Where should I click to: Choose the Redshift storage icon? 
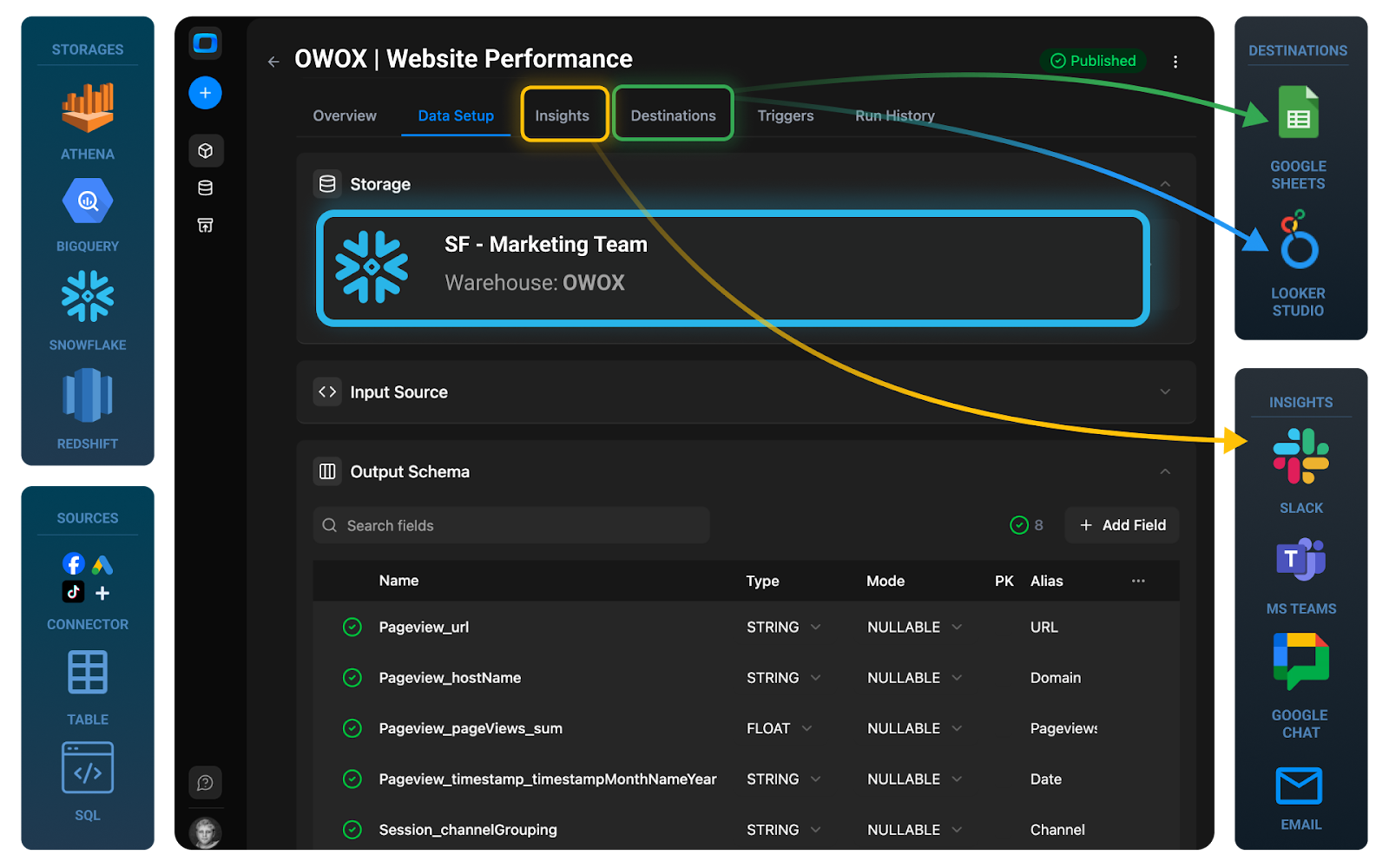tap(87, 397)
